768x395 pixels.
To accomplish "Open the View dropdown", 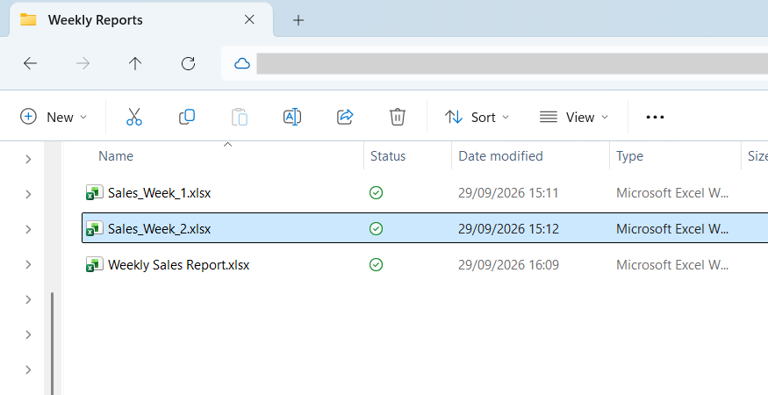I will pyautogui.click(x=574, y=117).
